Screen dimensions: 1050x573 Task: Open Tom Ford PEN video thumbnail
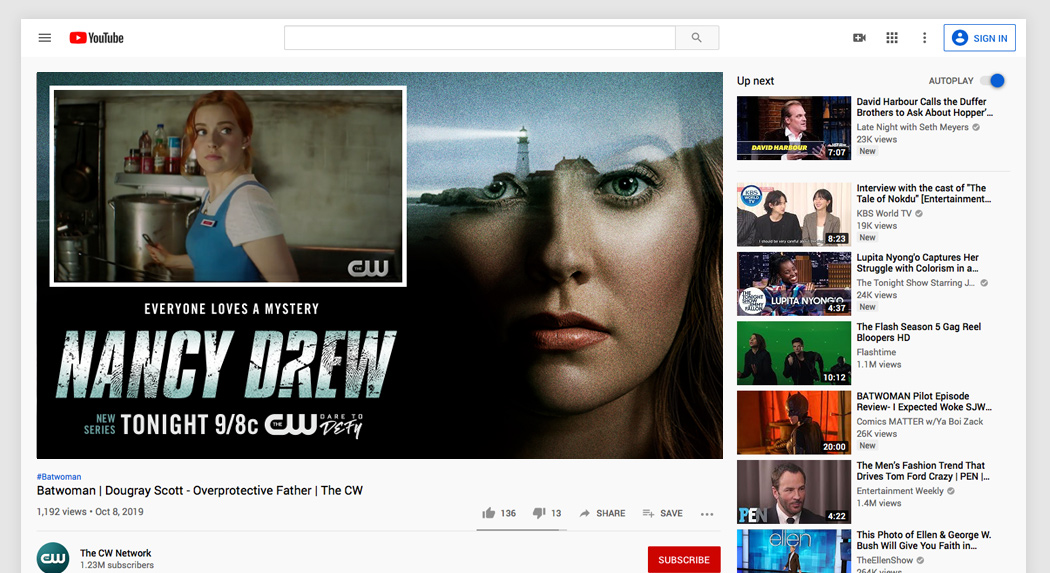794,492
